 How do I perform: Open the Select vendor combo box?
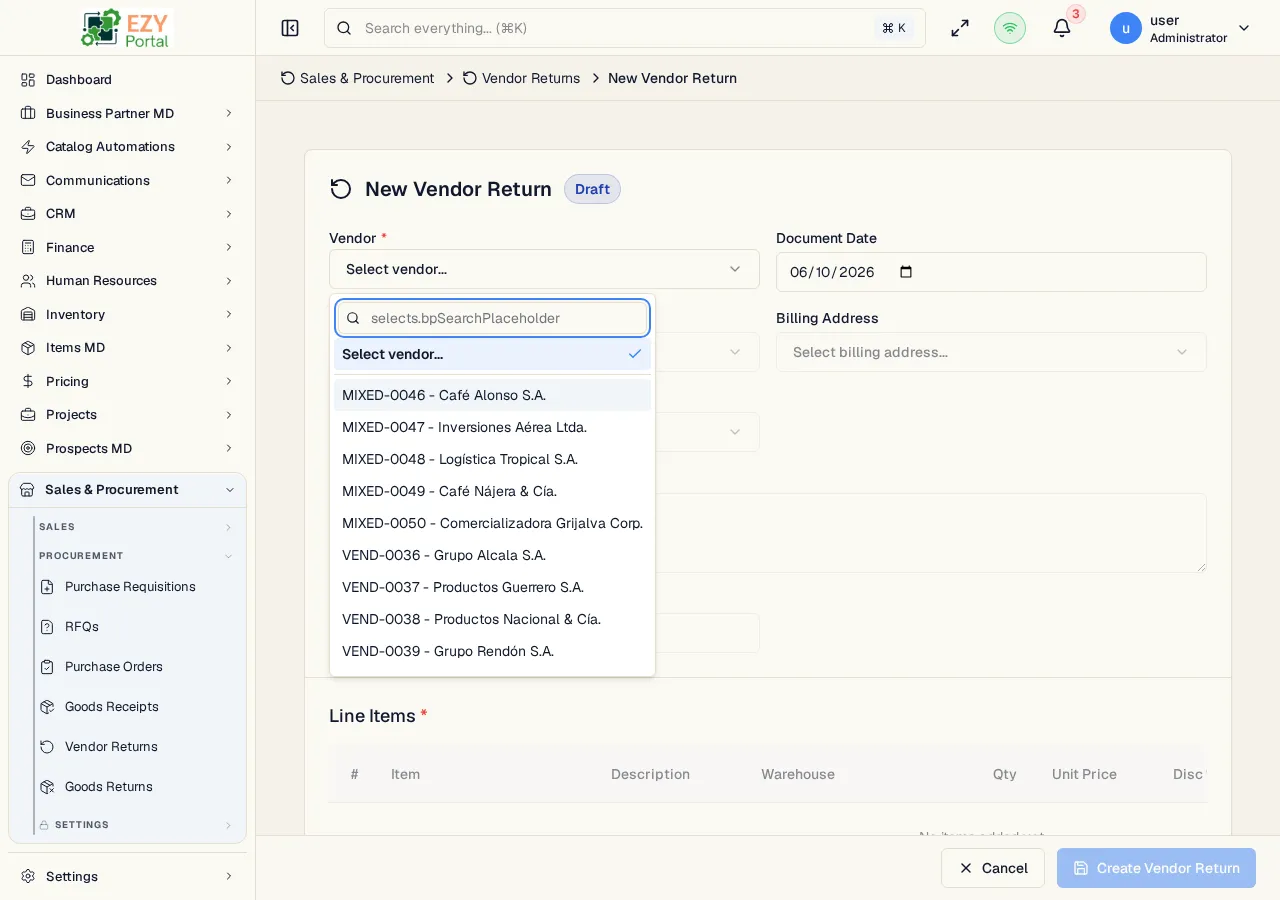(x=544, y=269)
